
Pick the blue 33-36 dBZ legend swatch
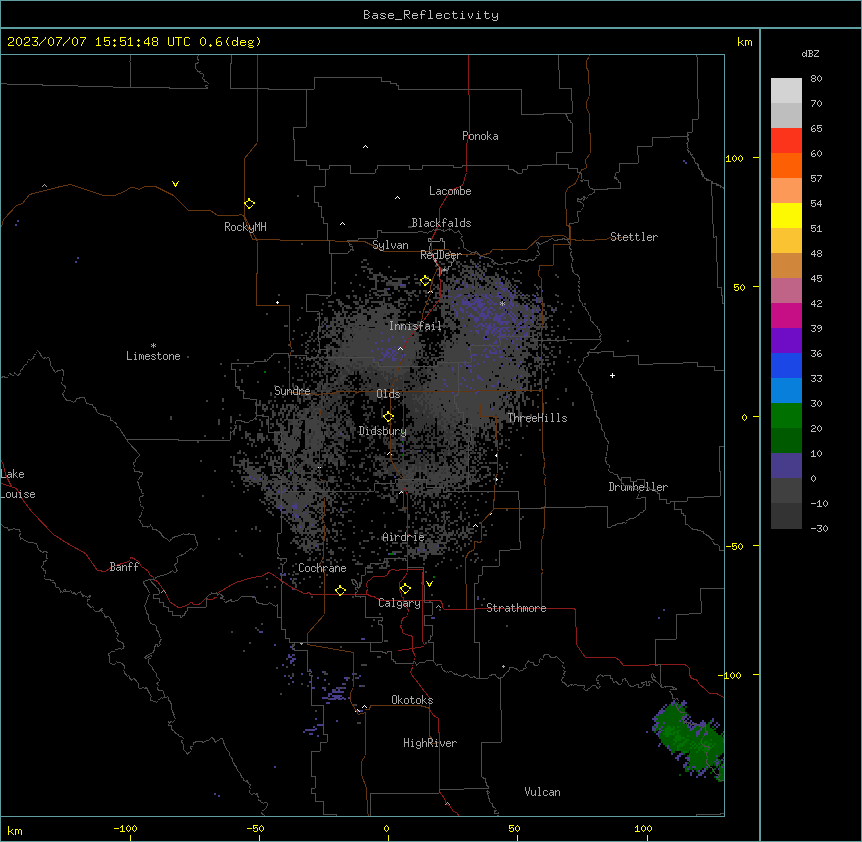[x=786, y=365]
